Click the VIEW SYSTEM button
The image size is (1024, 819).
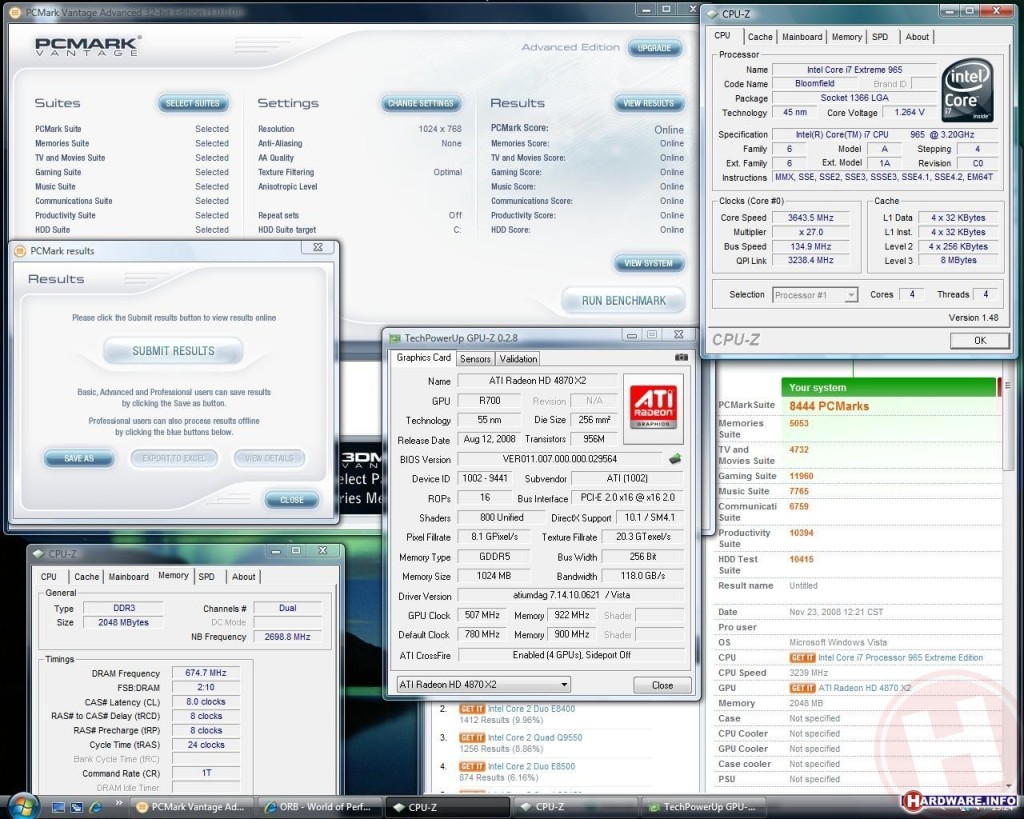tap(648, 263)
